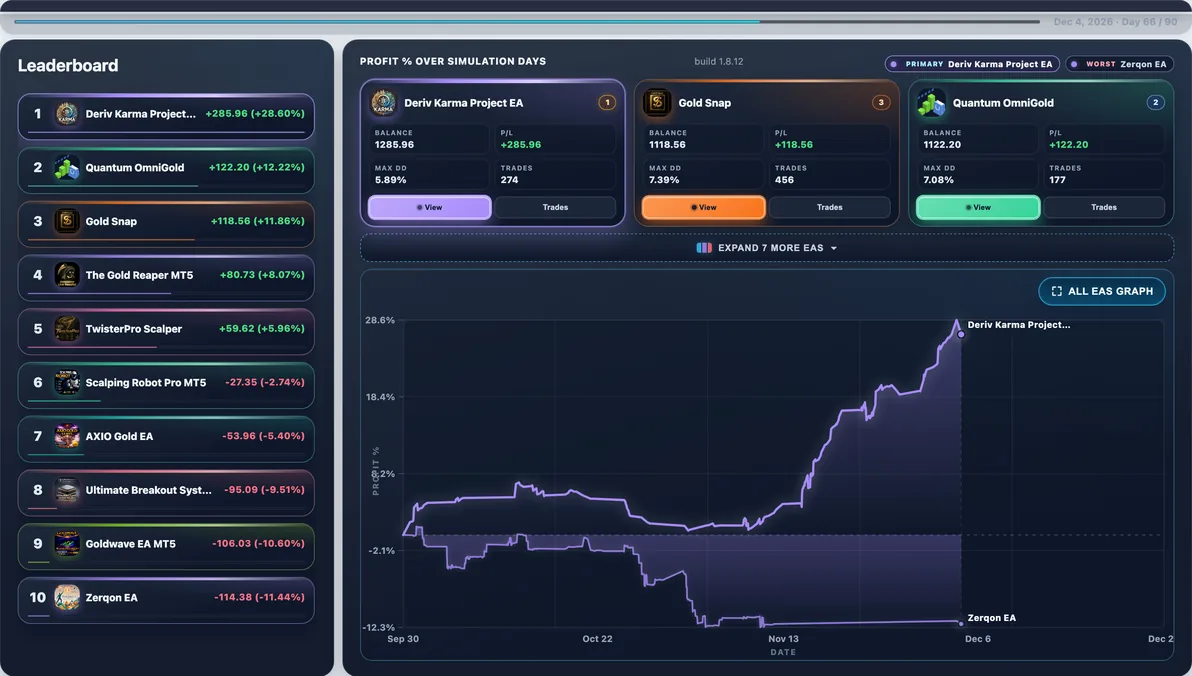Open the All EAs Graph
1192x676 pixels.
pos(1102,291)
